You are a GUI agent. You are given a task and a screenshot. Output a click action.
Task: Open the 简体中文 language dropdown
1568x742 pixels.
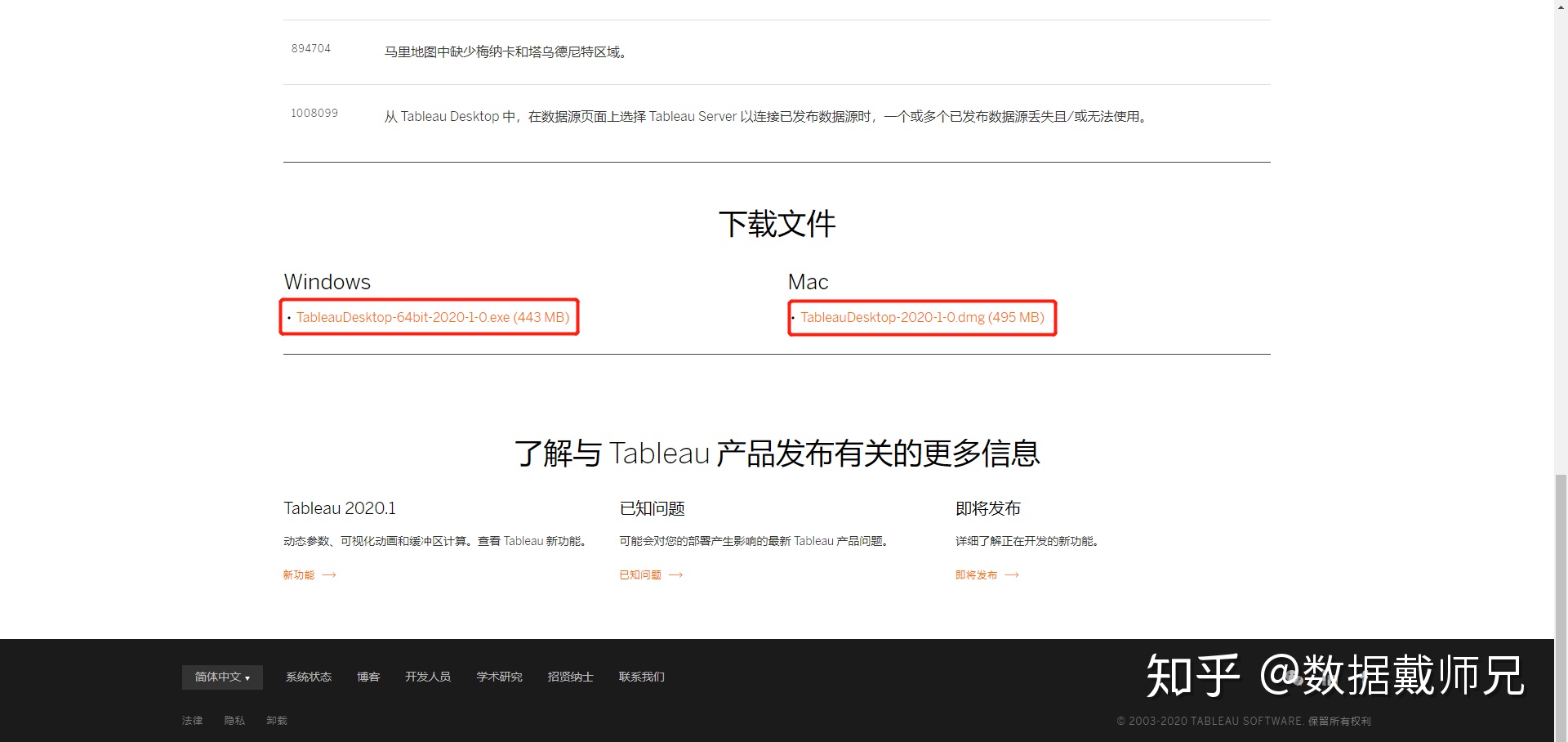pos(222,677)
